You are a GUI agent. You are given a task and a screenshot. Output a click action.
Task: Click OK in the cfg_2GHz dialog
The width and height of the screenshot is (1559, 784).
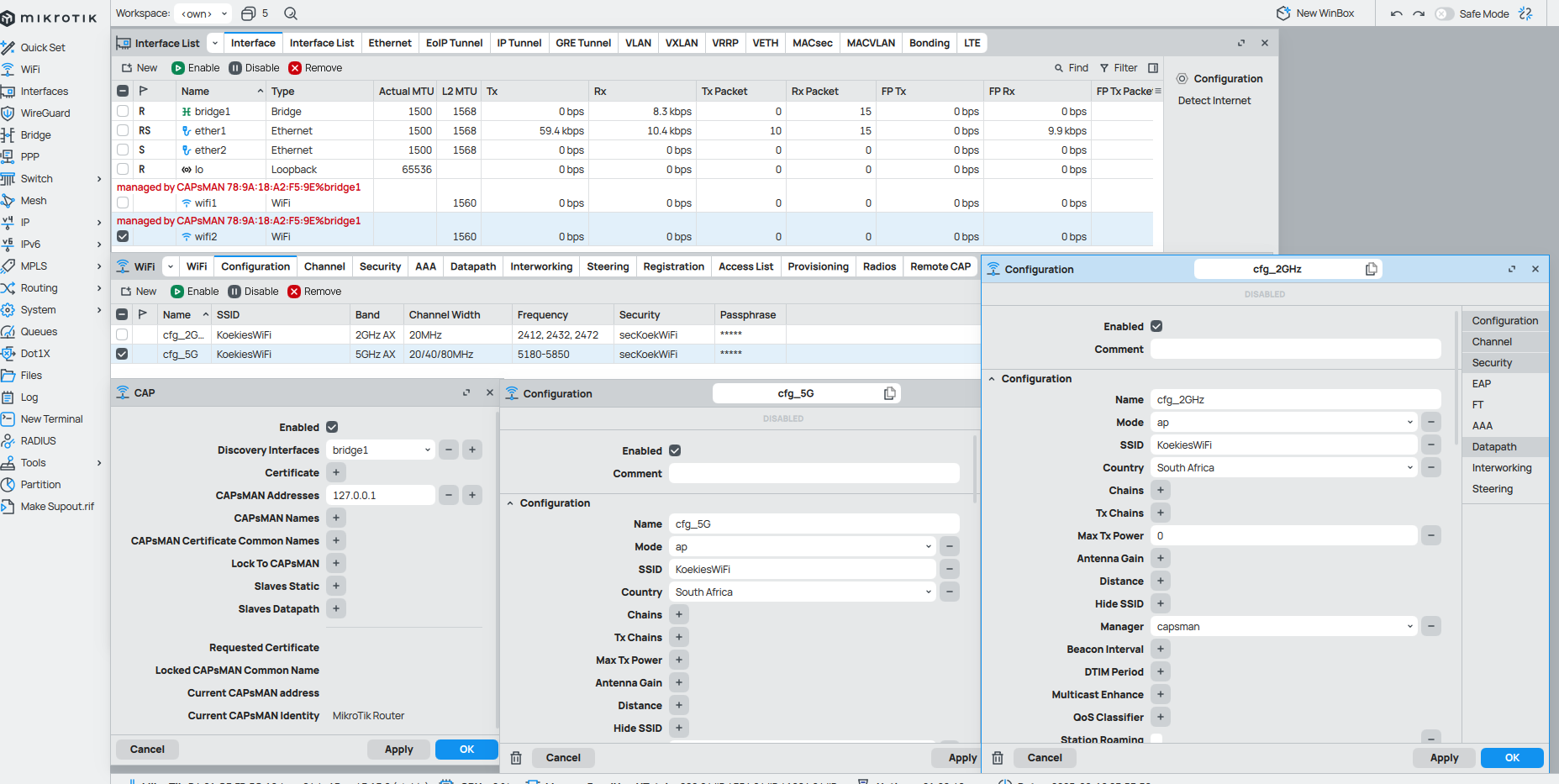pyautogui.click(x=1511, y=758)
